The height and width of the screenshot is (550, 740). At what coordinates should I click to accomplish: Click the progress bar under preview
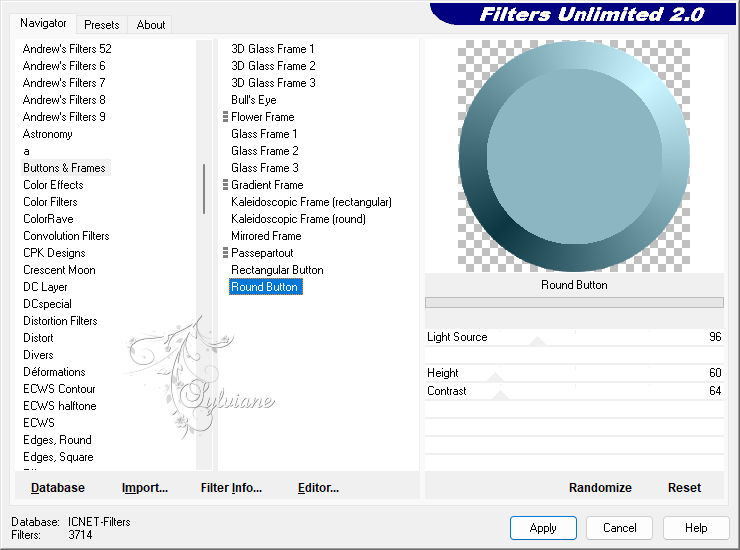(574, 303)
